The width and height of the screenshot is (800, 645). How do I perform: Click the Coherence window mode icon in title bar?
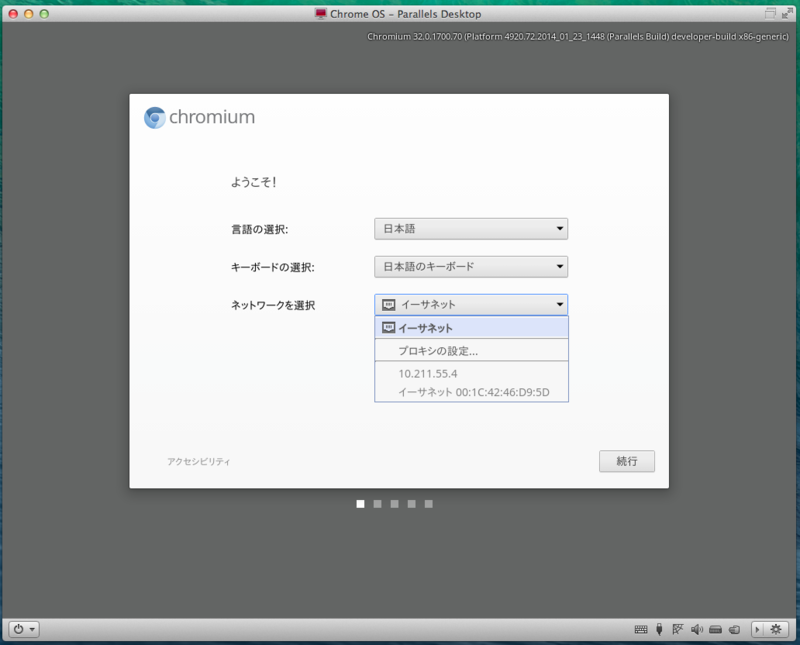(x=770, y=14)
